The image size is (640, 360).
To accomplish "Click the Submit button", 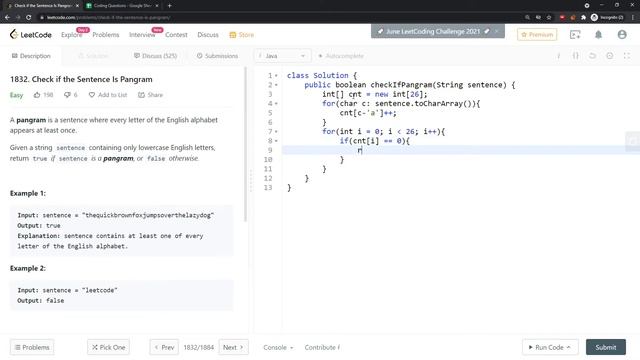I will (x=606, y=347).
